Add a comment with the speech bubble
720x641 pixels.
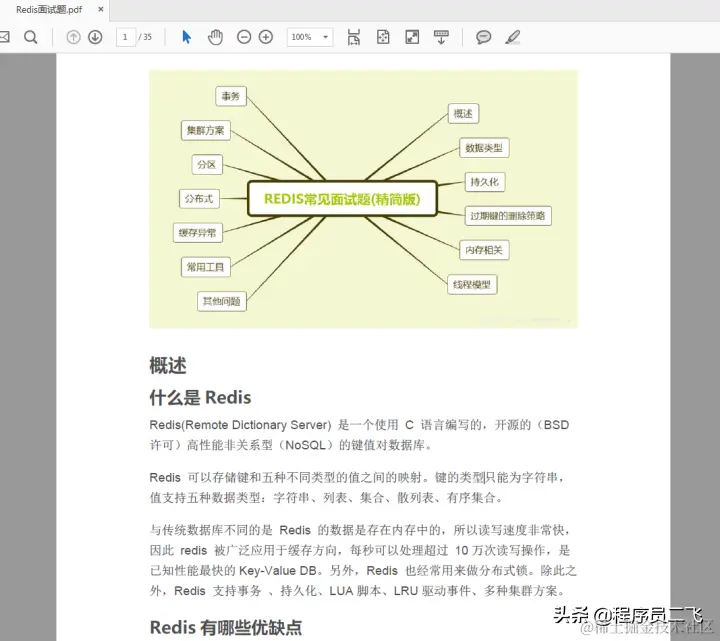pos(483,37)
